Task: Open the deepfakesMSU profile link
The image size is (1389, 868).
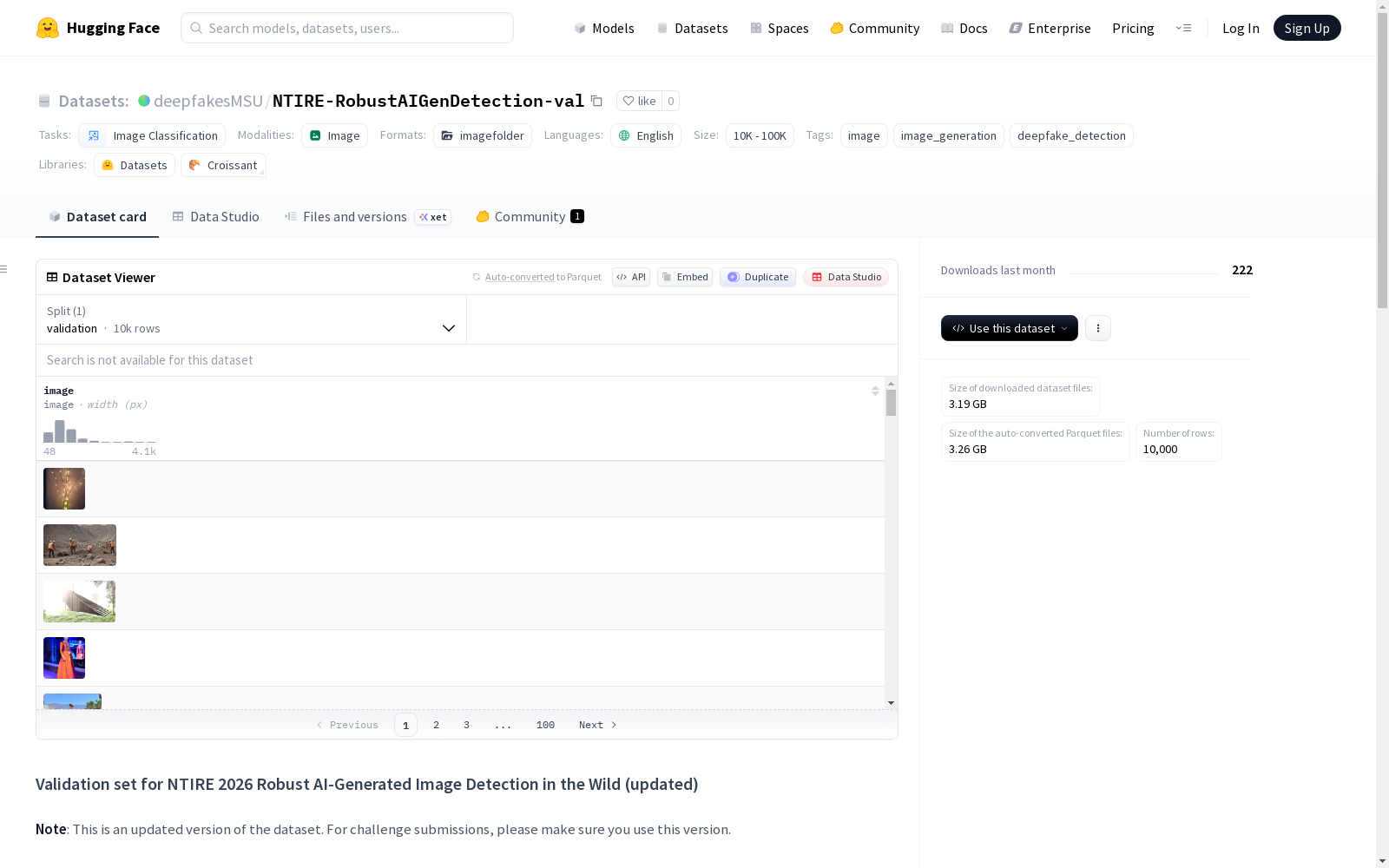Action: point(208,101)
